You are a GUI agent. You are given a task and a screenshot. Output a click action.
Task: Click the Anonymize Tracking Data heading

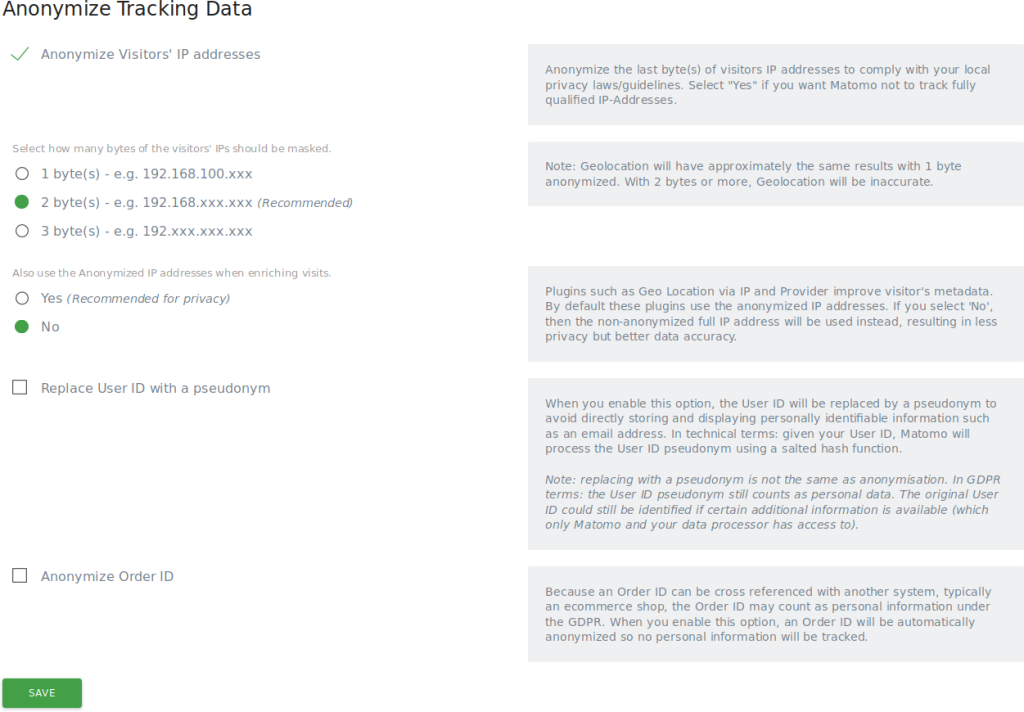coord(130,10)
